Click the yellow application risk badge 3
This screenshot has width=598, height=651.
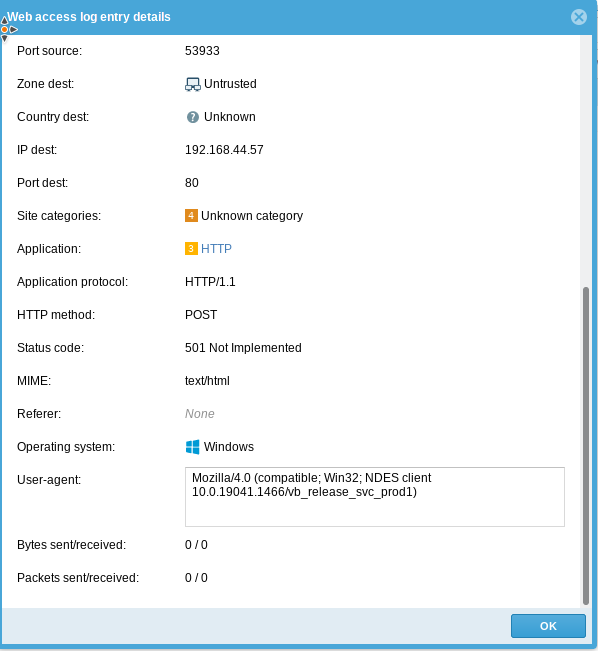191,249
